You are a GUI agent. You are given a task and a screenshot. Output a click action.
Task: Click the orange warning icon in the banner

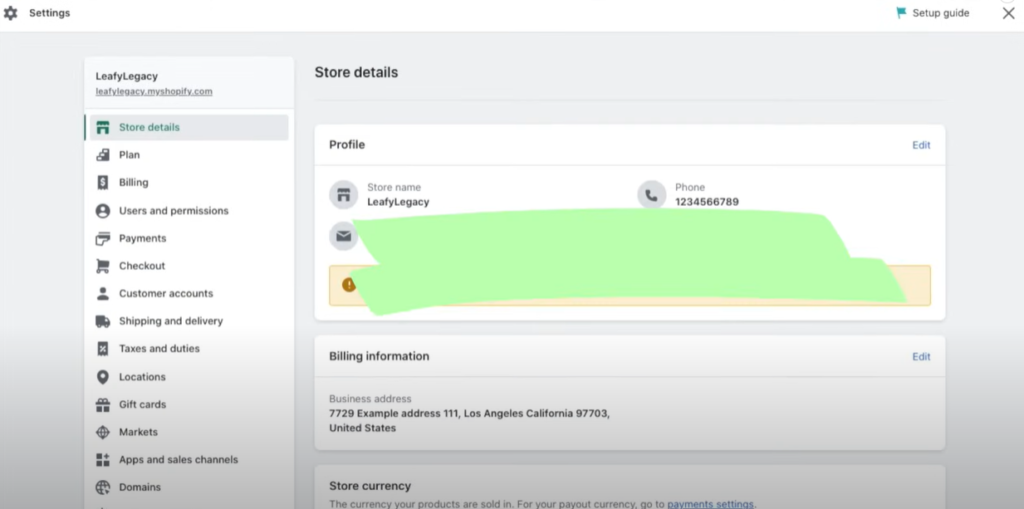(x=349, y=285)
